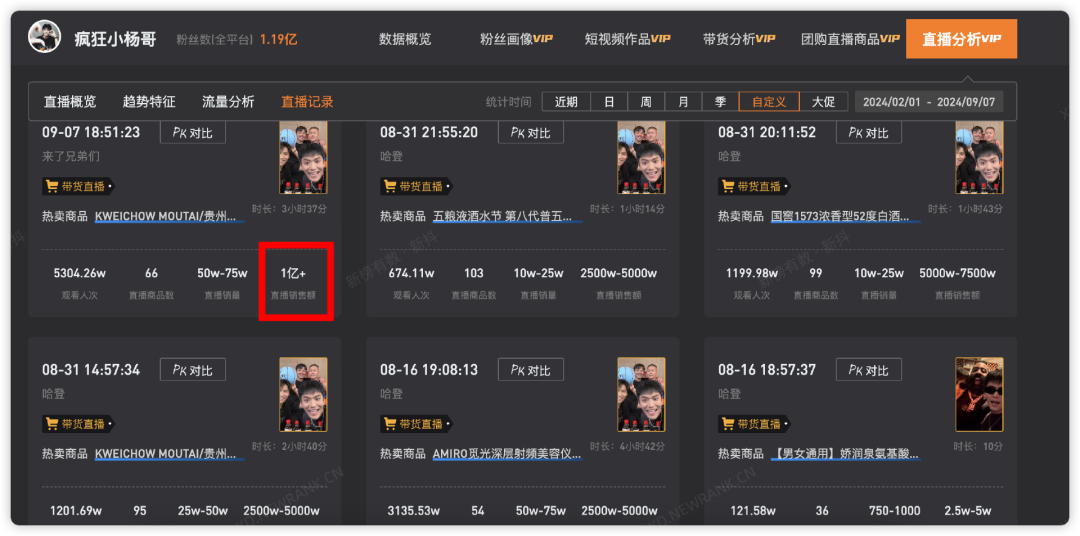Switch to 流量分析 sub-tab
Viewport: 1080px width, 536px height.
click(x=228, y=102)
